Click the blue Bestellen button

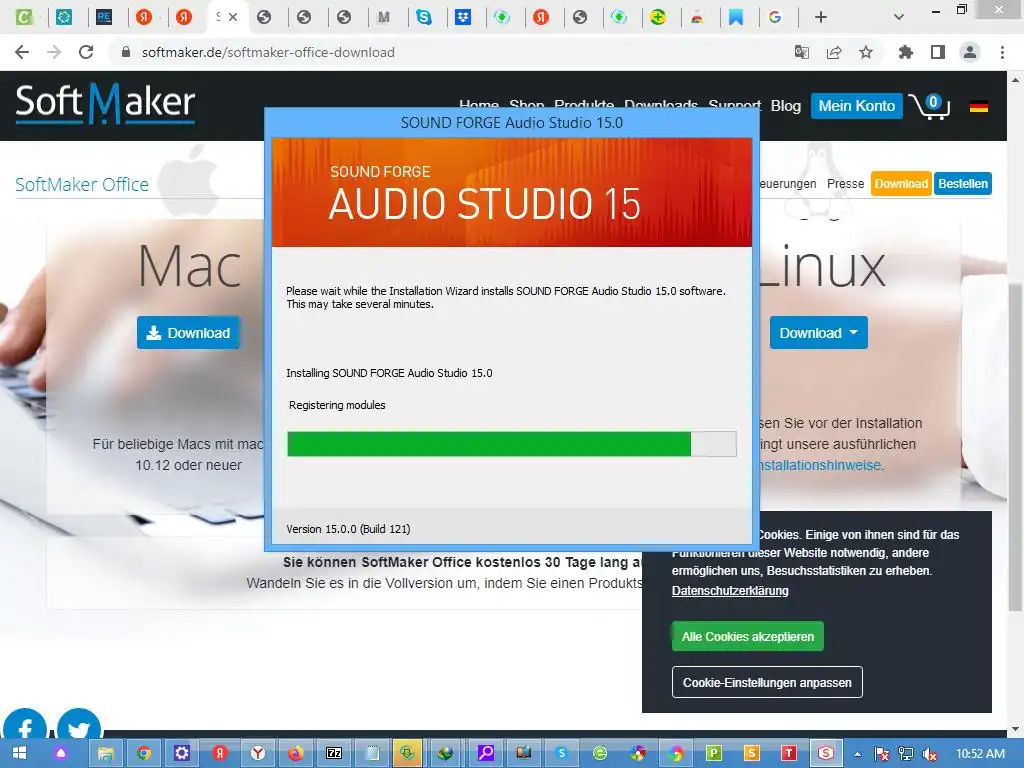tap(963, 184)
